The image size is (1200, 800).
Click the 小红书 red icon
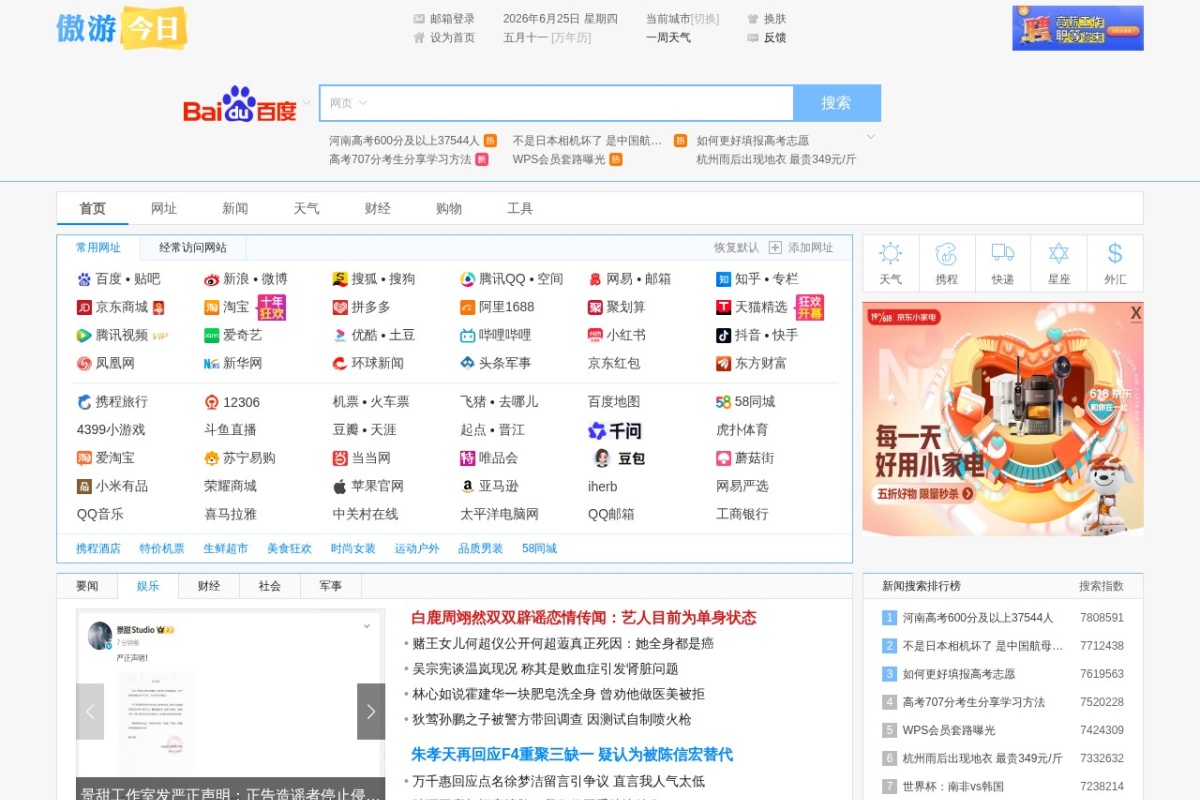point(595,335)
